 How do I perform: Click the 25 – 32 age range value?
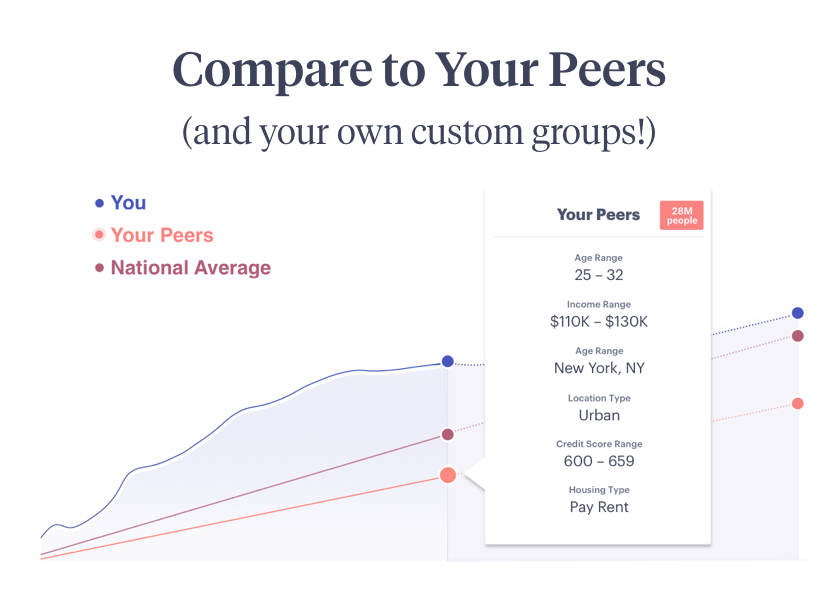599,275
